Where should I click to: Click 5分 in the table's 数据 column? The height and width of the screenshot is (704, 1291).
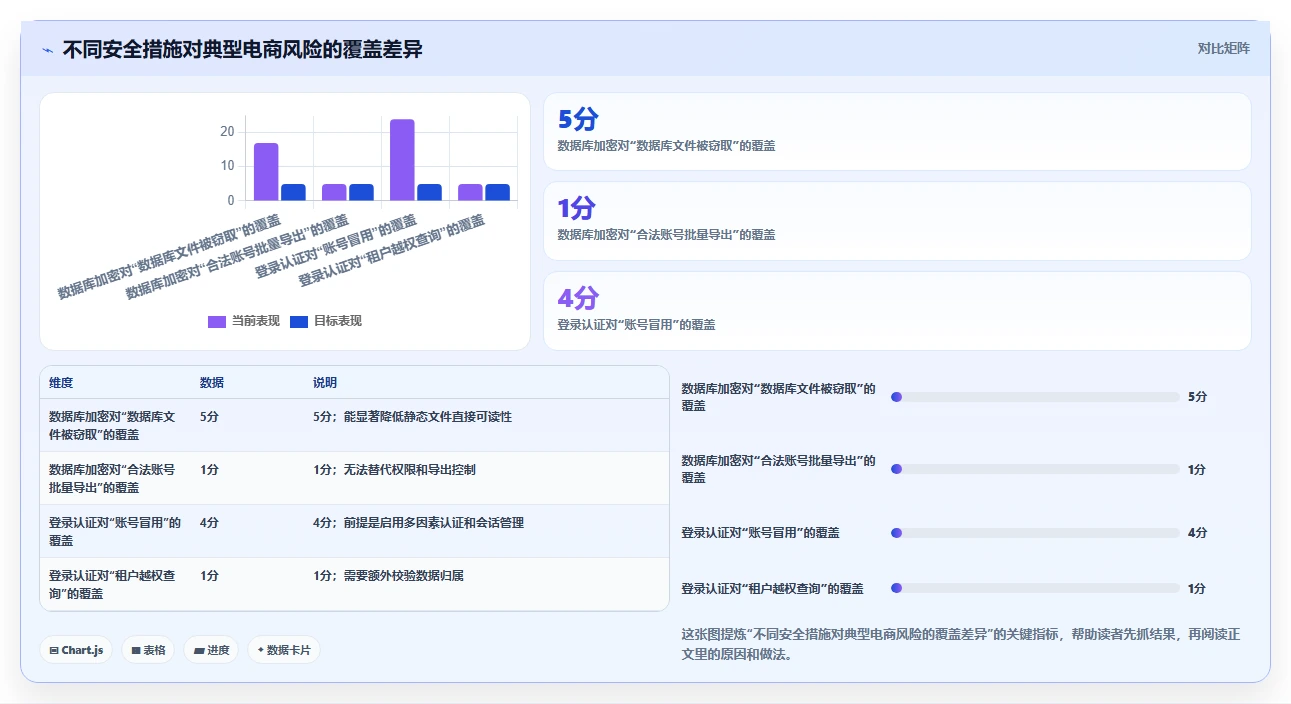209,417
